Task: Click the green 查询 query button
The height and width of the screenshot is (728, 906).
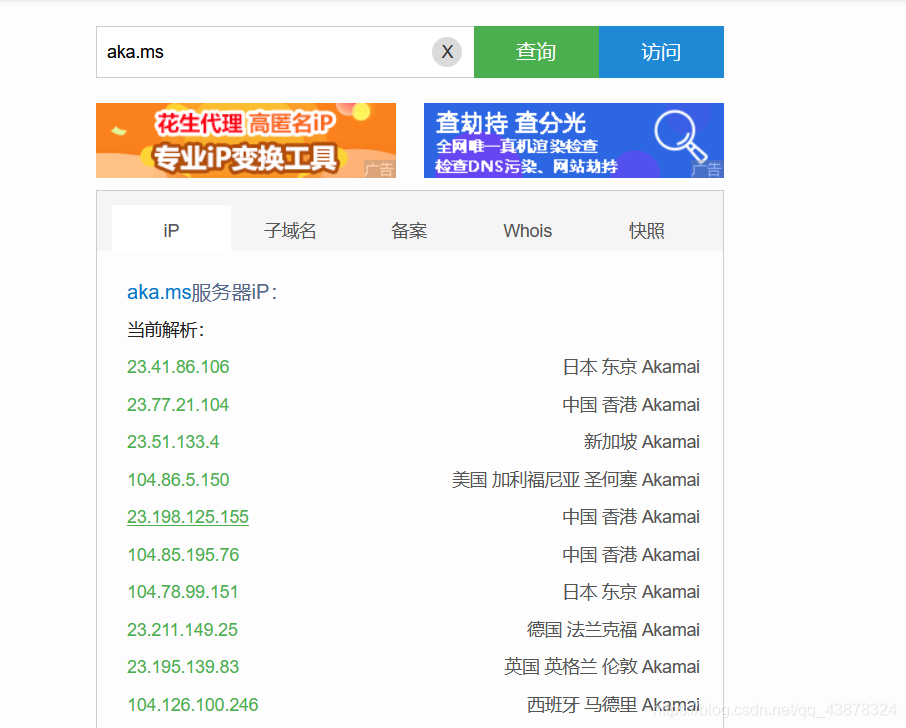Action: pos(536,52)
